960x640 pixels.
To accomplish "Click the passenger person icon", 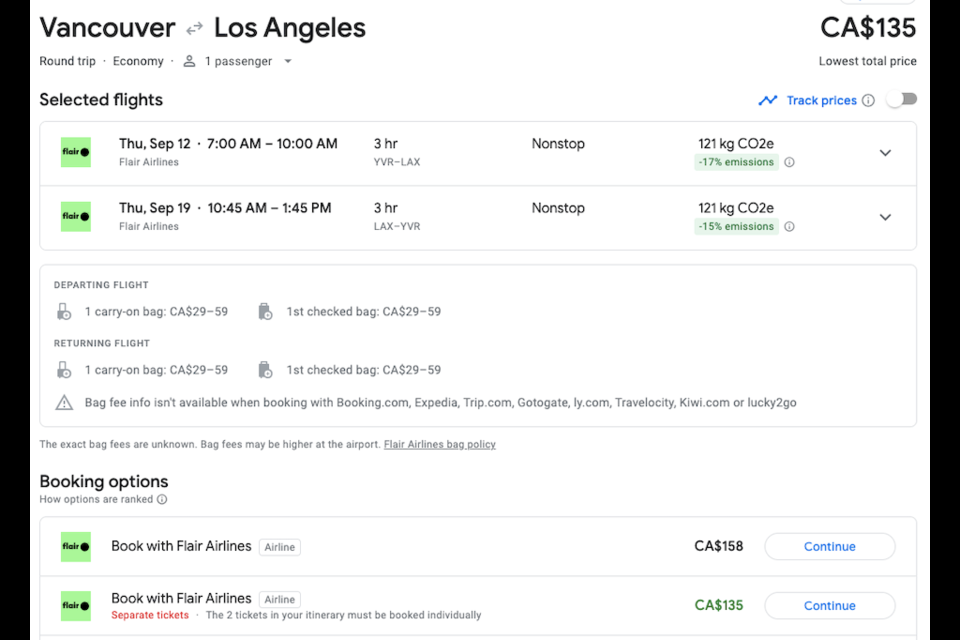I will (190, 61).
